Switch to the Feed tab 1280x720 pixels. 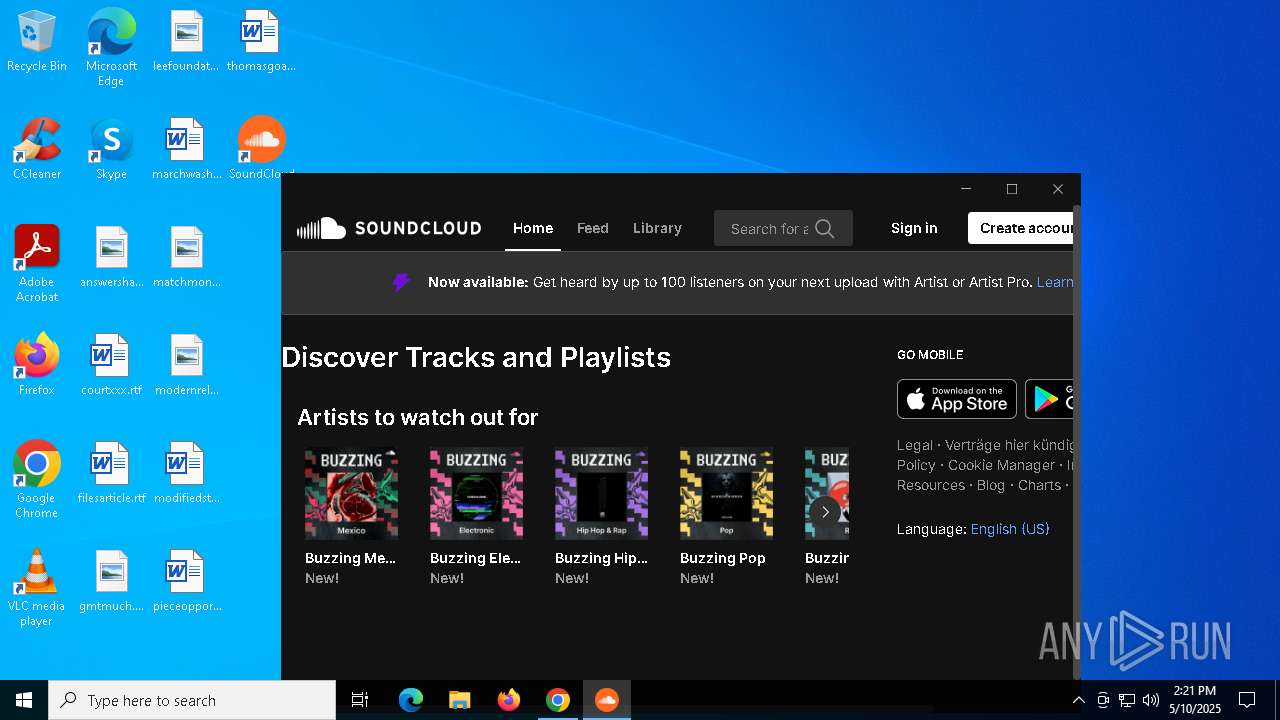click(x=593, y=228)
